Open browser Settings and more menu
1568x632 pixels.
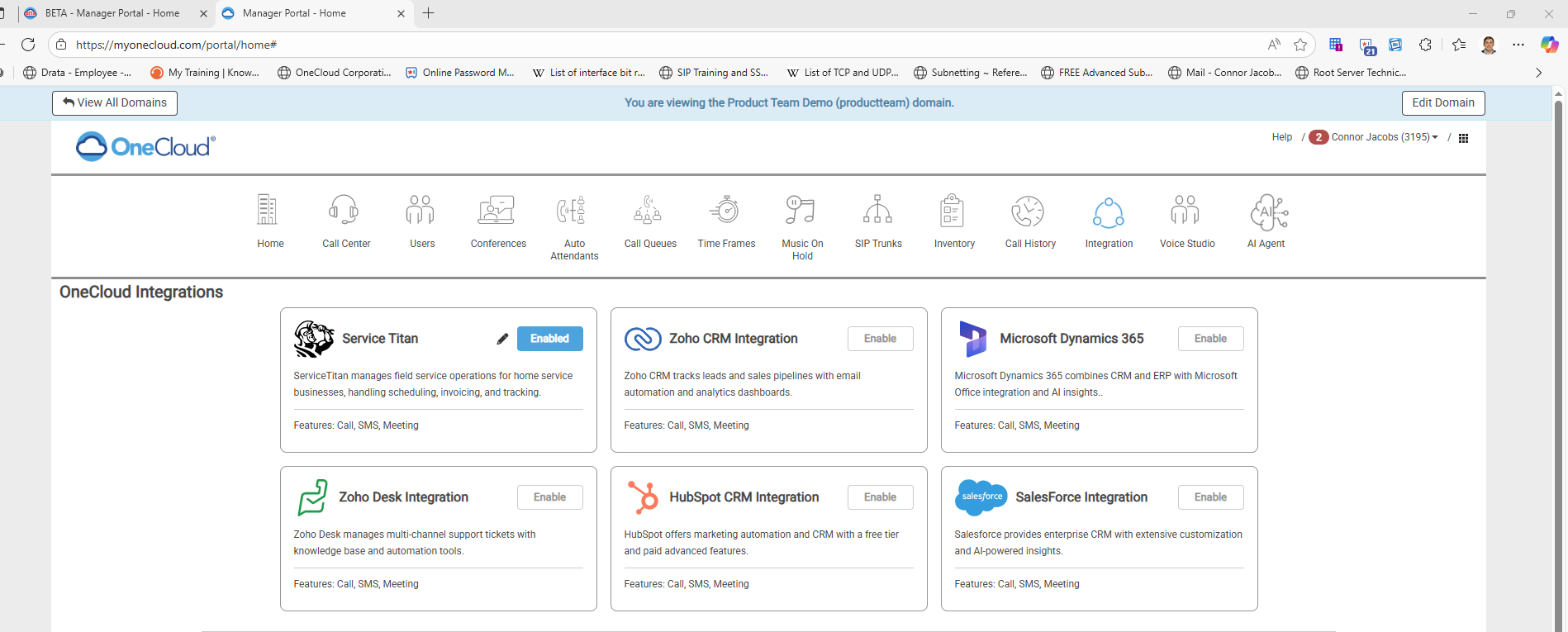click(1518, 45)
